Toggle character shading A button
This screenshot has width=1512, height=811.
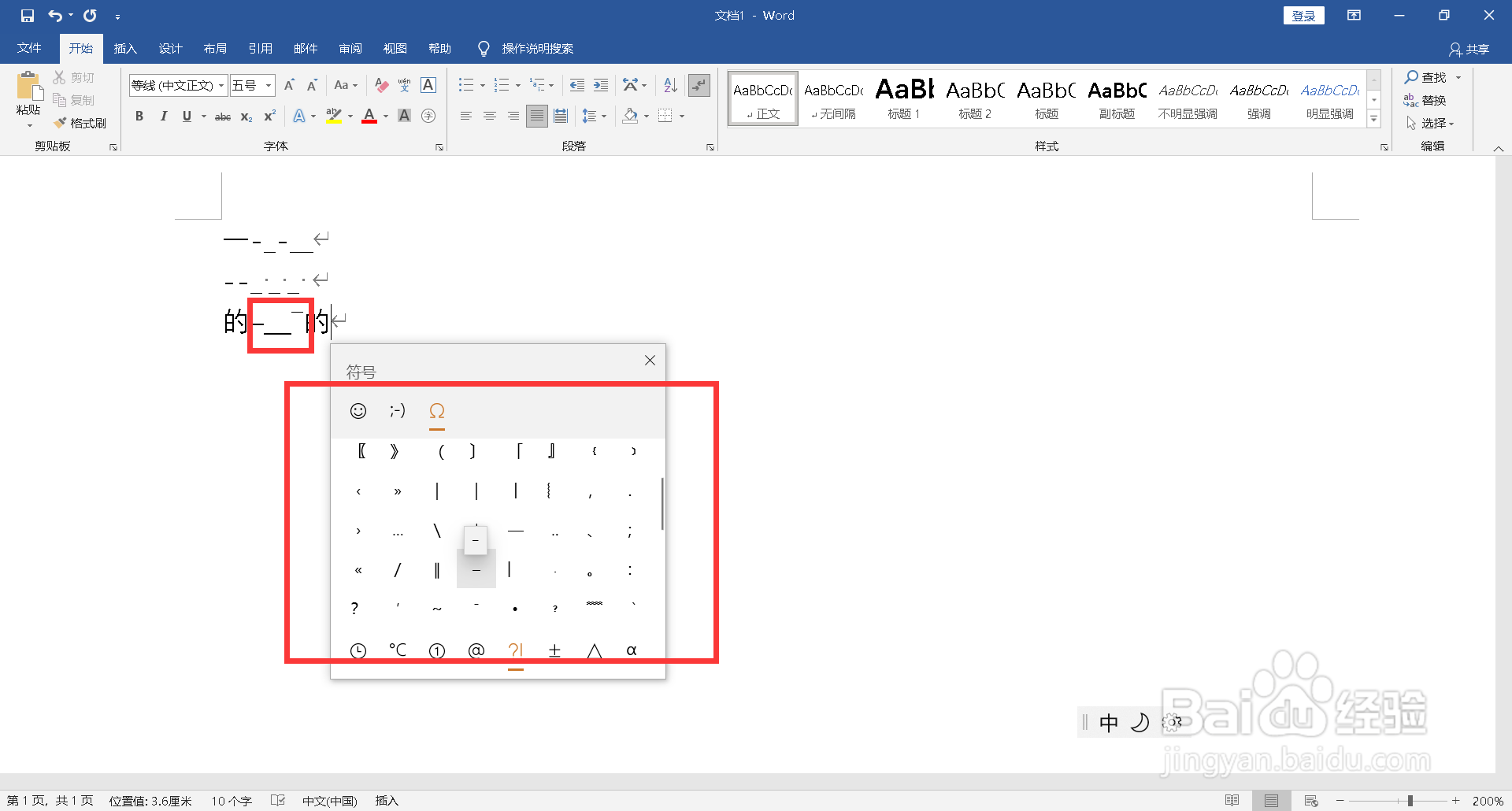tap(404, 117)
